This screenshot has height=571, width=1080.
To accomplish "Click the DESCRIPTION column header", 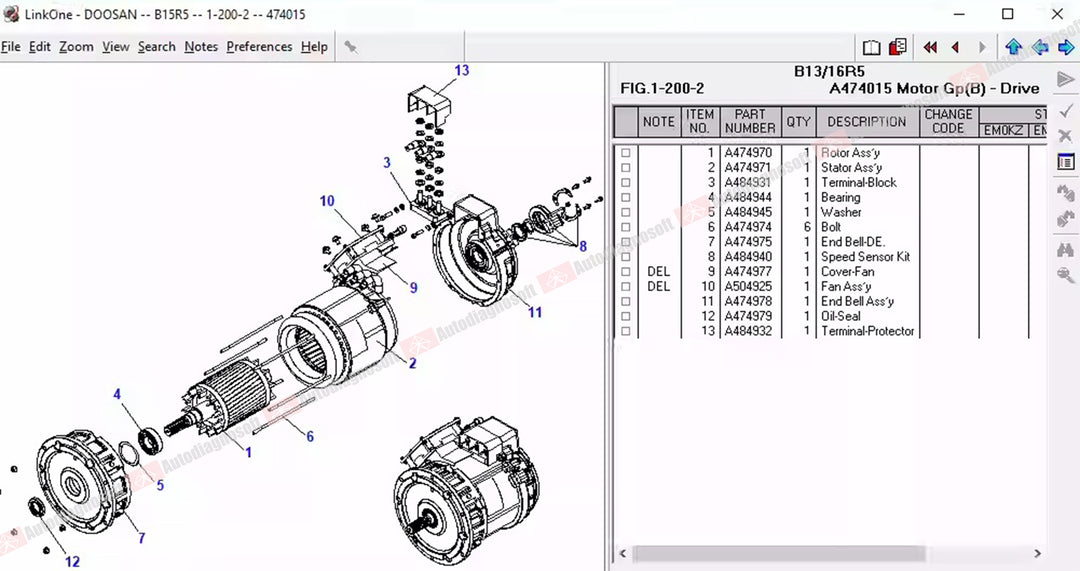I will (x=867, y=121).
